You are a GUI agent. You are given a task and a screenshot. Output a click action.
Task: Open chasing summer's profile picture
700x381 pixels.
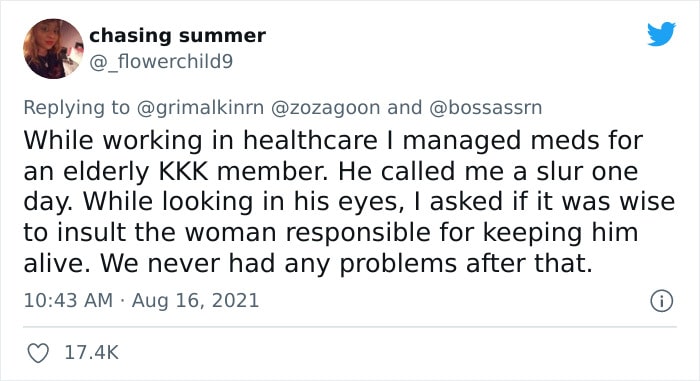[x=53, y=49]
